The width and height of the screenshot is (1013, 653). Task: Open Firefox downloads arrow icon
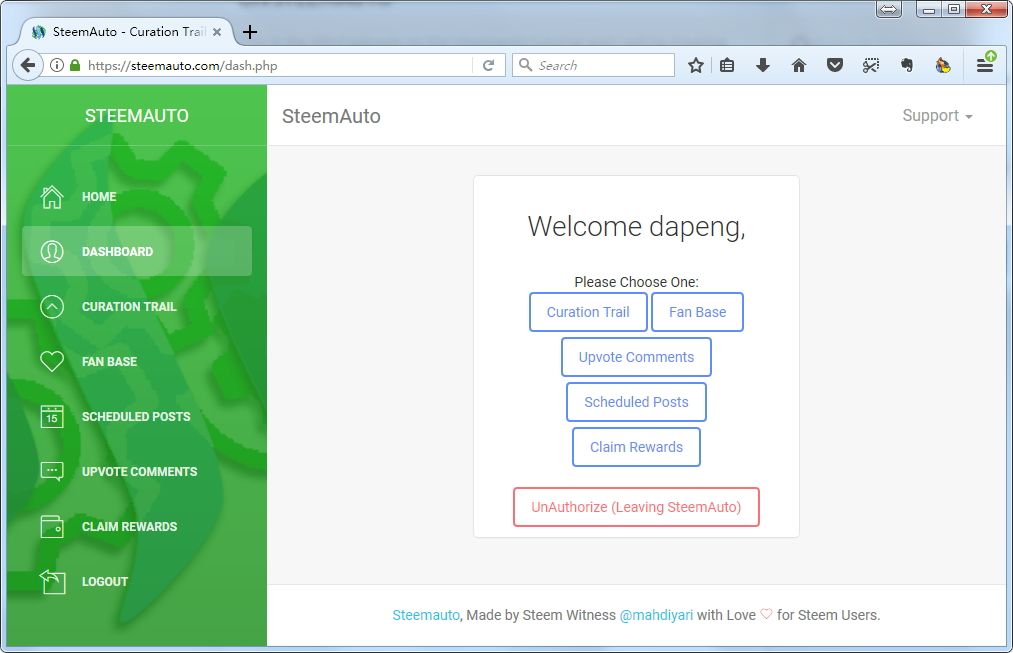(763, 65)
